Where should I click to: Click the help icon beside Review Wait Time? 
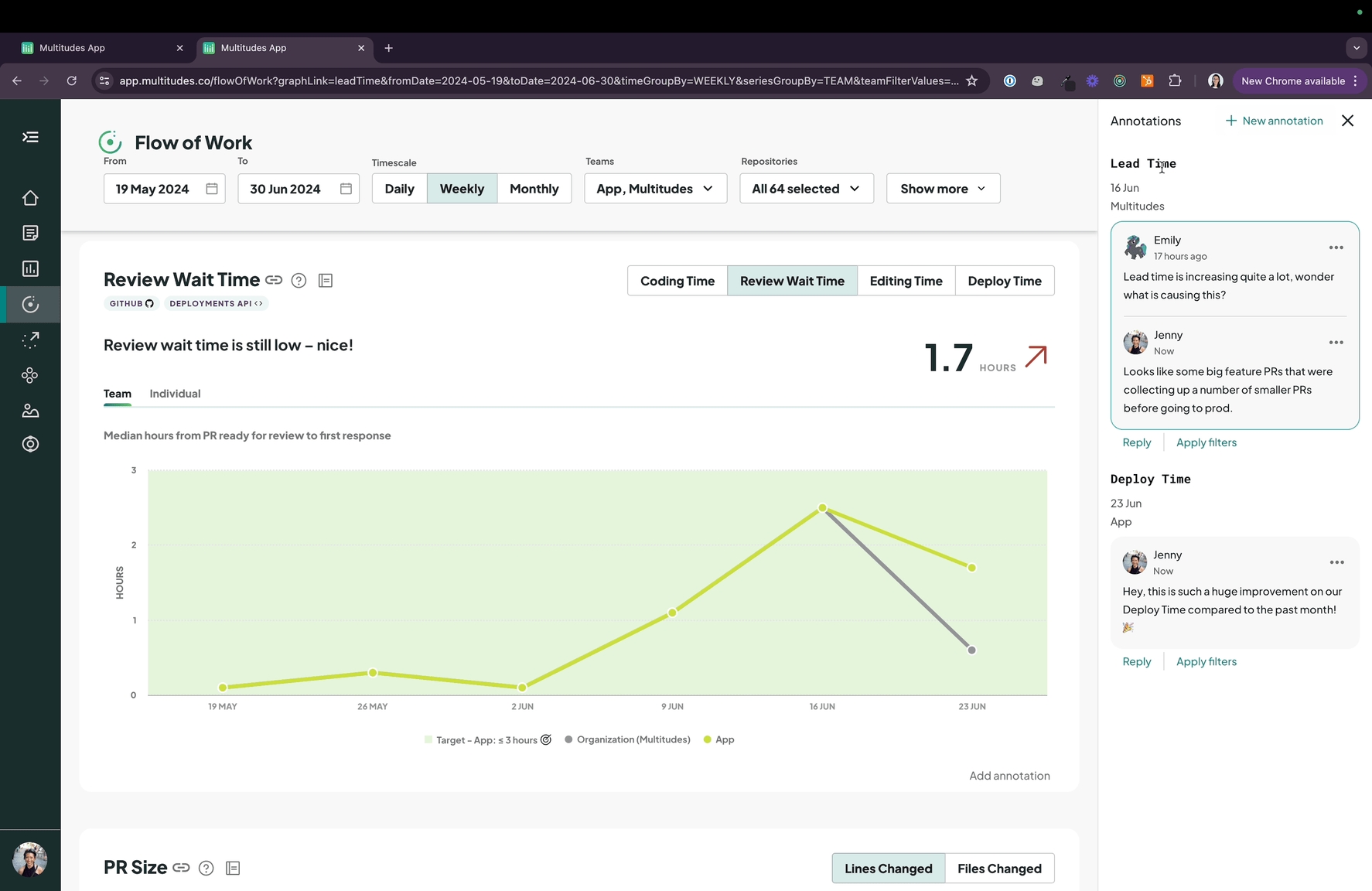click(x=299, y=281)
